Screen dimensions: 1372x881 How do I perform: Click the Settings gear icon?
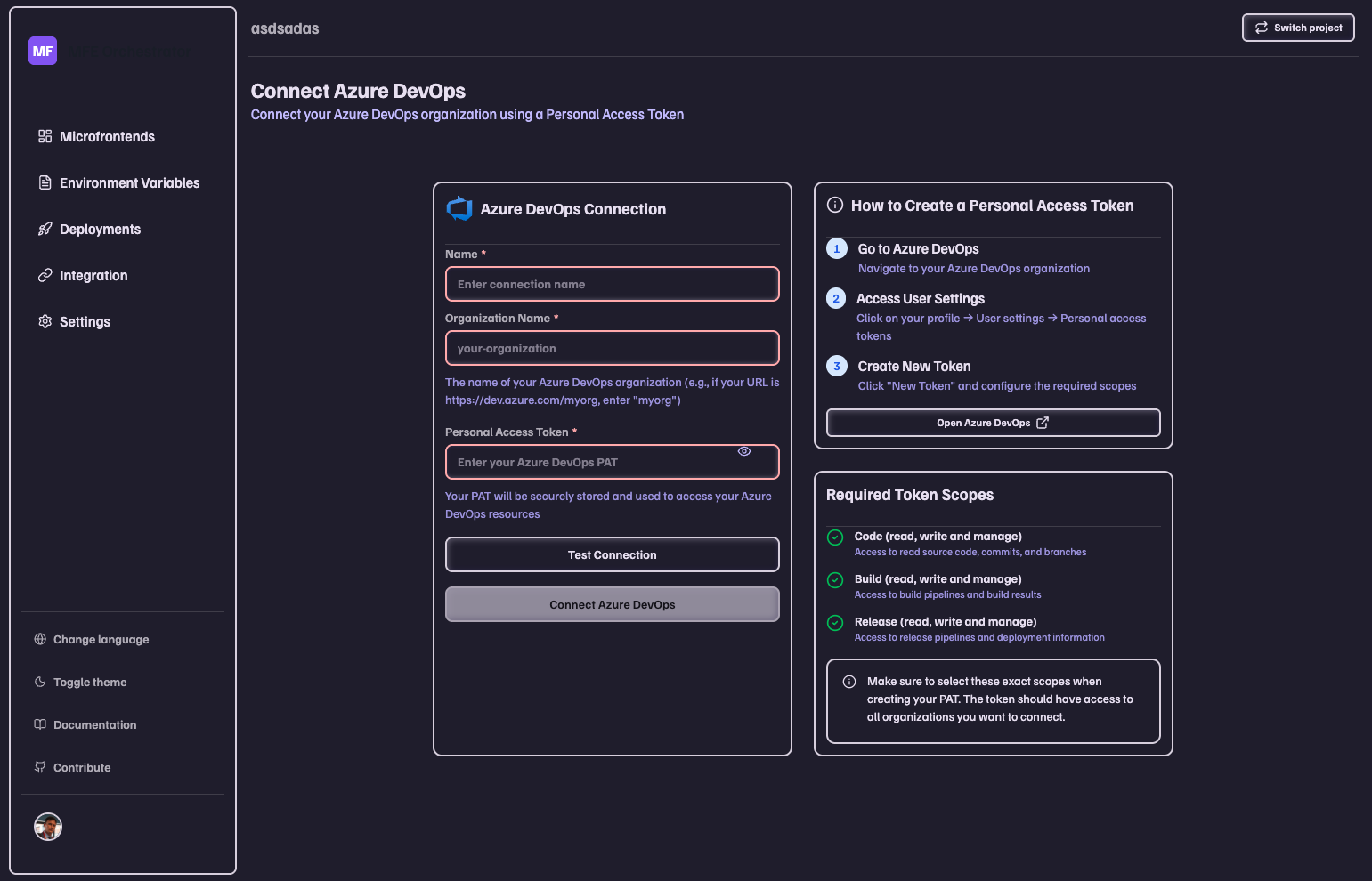(45, 321)
